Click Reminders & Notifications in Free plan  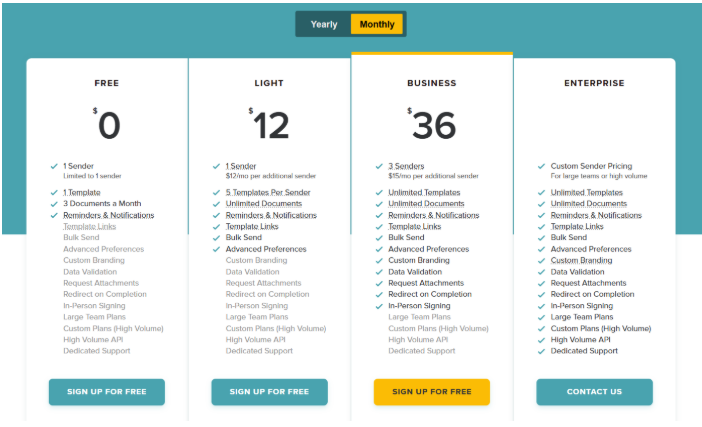[108, 215]
